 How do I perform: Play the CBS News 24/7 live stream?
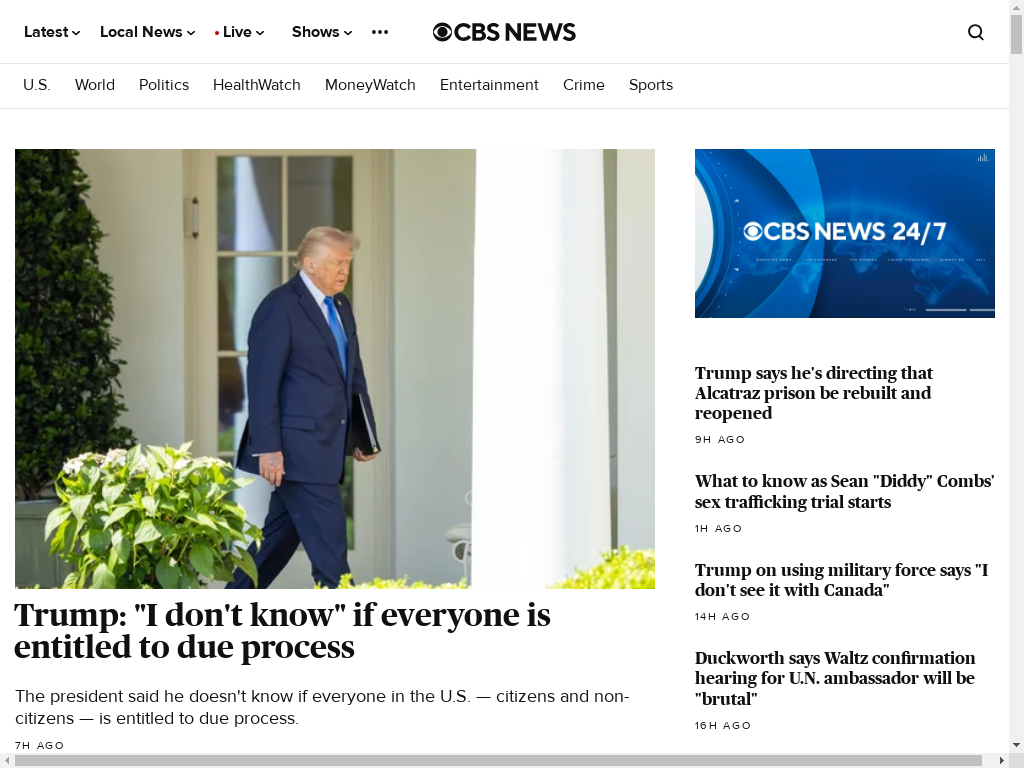[844, 233]
